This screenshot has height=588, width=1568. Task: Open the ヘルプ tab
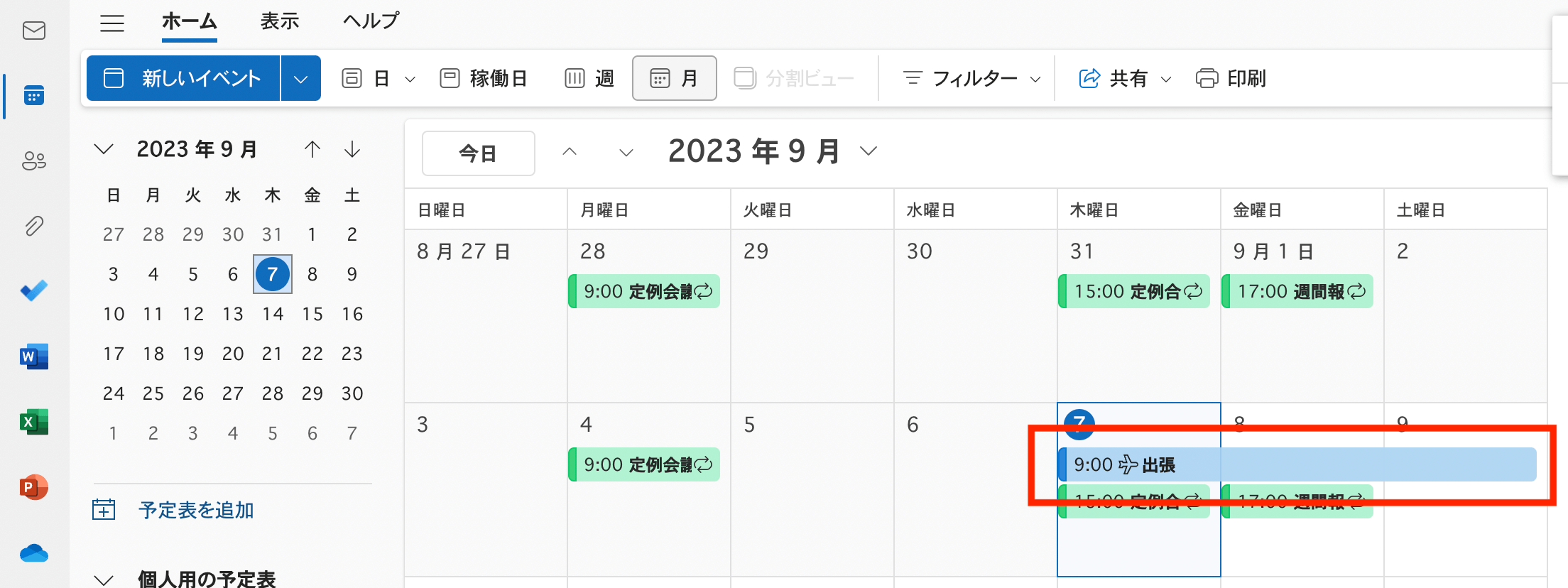[371, 21]
